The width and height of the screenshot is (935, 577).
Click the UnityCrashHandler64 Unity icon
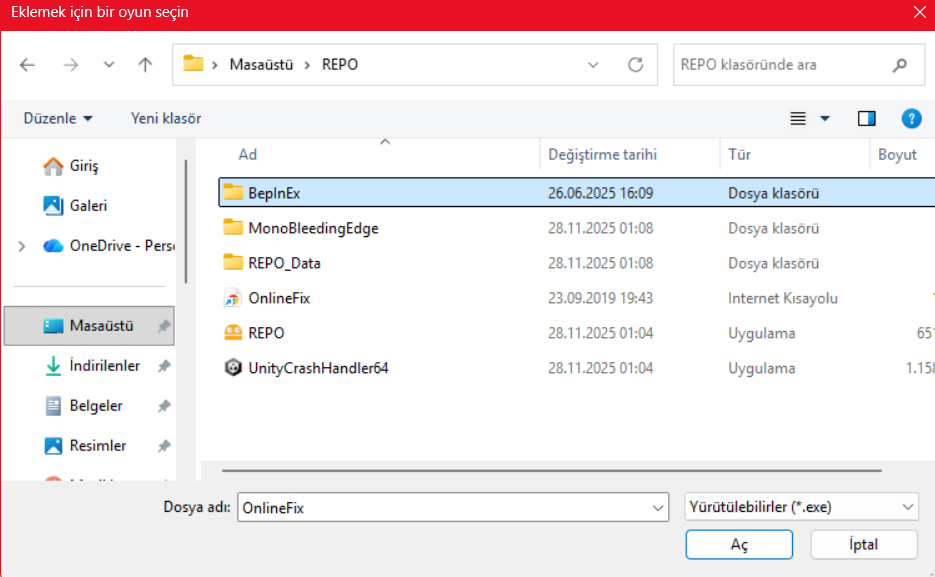click(x=233, y=368)
